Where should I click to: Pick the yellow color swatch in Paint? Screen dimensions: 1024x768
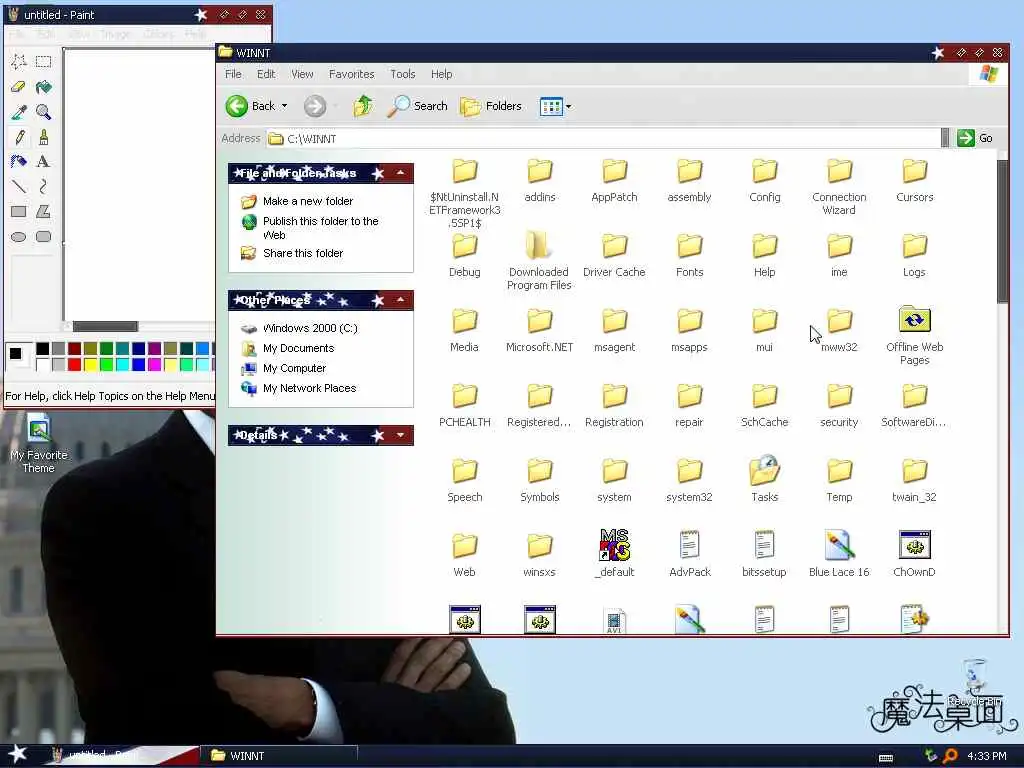(90, 364)
